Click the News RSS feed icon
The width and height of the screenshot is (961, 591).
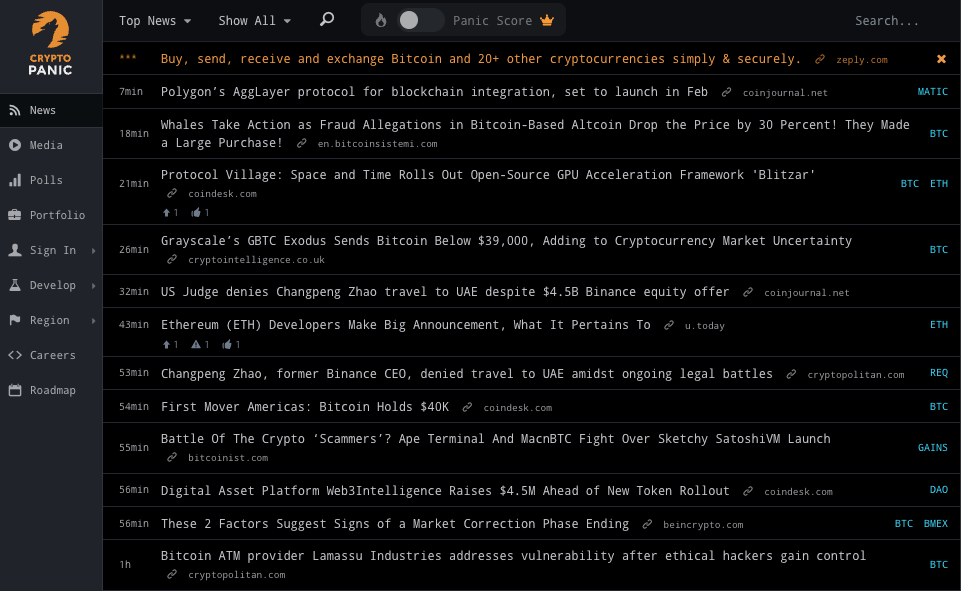coord(15,110)
